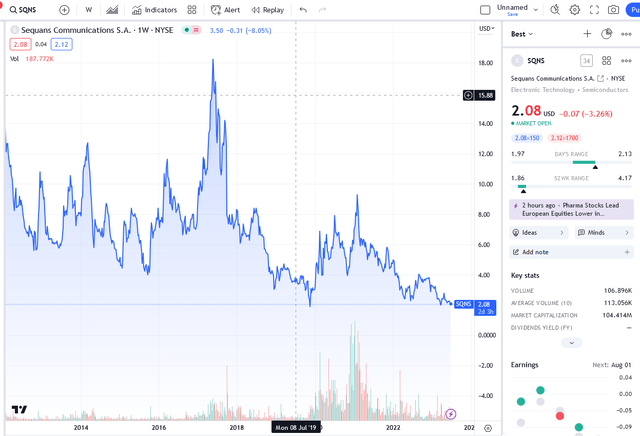Screen dimensions: 640x436
Task: Open Sequans Communications external link icon
Action: pos(600,78)
